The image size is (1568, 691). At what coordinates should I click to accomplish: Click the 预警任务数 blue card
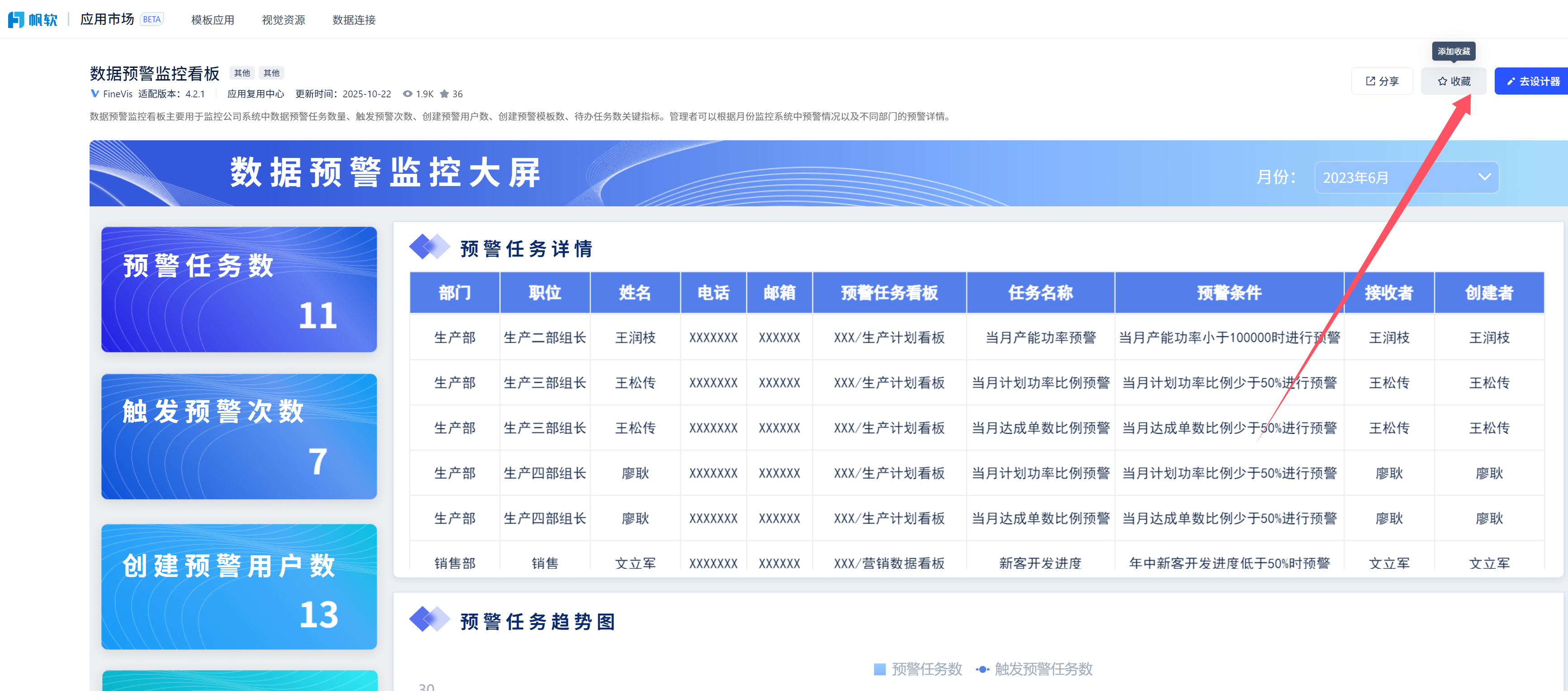(238, 289)
